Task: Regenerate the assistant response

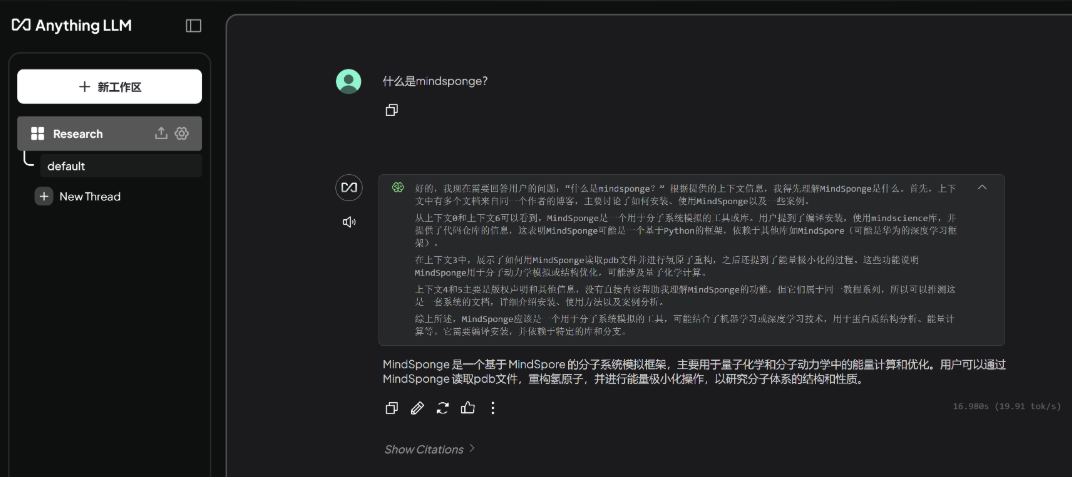Action: point(442,408)
